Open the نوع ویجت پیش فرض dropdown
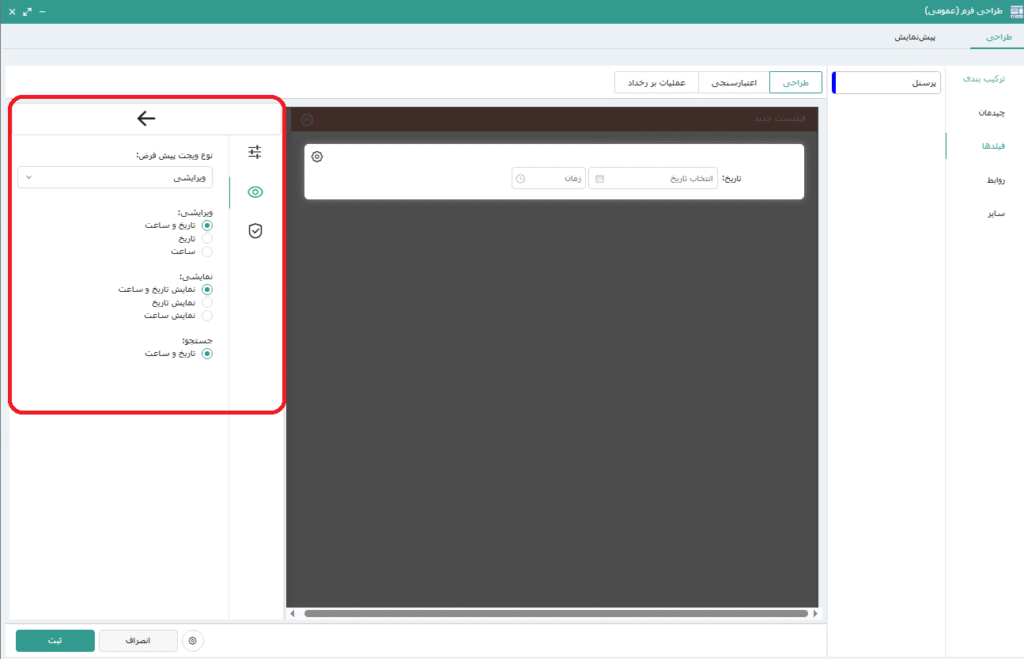 click(x=115, y=177)
